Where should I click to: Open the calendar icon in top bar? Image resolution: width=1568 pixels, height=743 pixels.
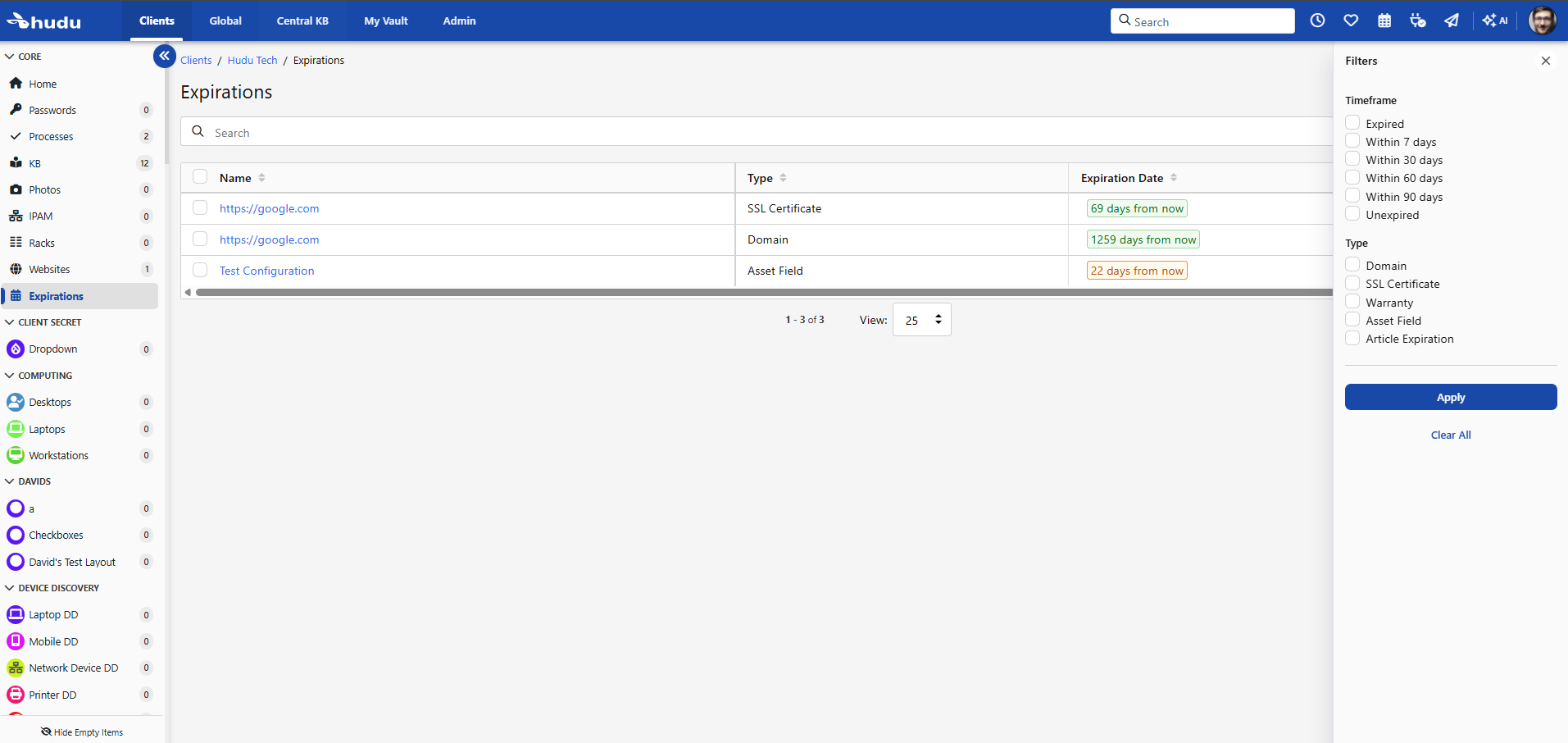point(1384,21)
